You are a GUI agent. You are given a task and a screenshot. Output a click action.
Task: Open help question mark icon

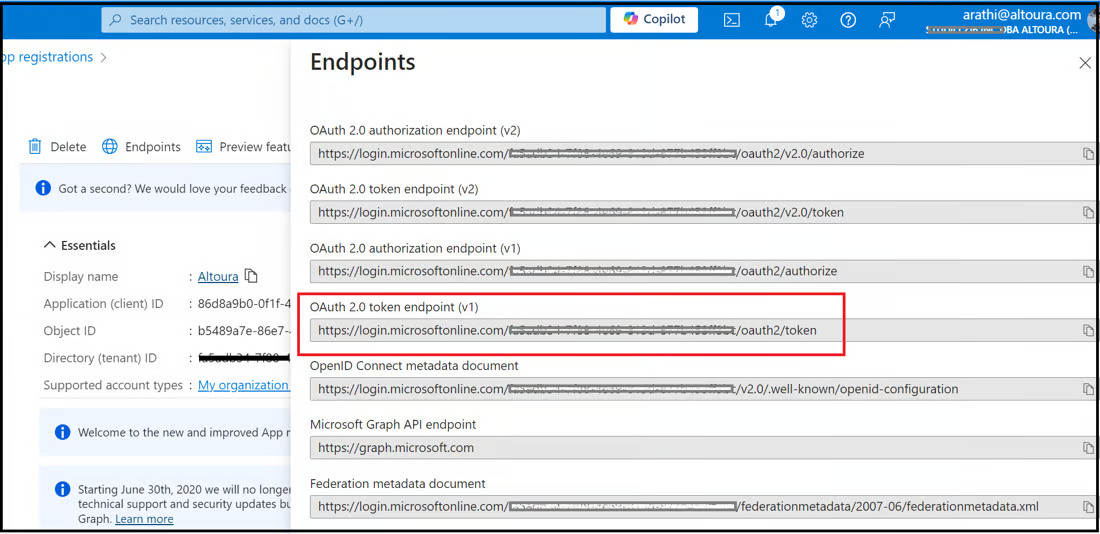848,20
